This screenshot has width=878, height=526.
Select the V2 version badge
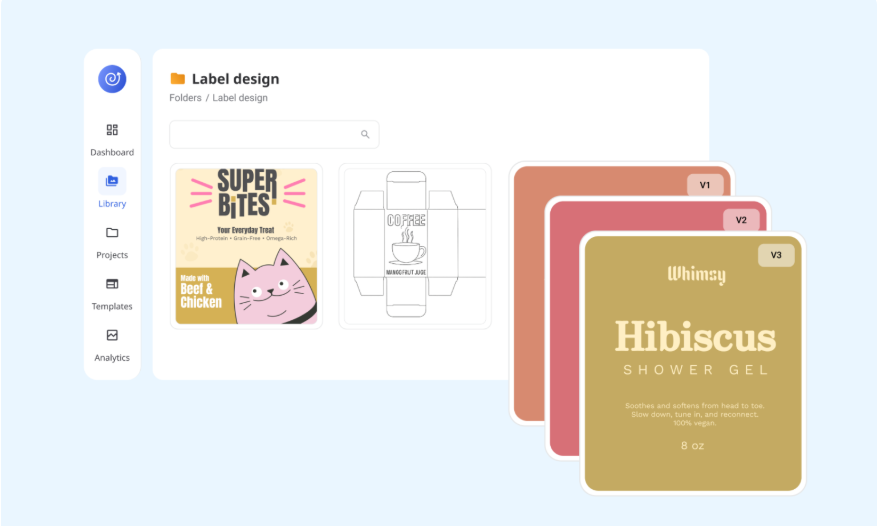point(741,220)
